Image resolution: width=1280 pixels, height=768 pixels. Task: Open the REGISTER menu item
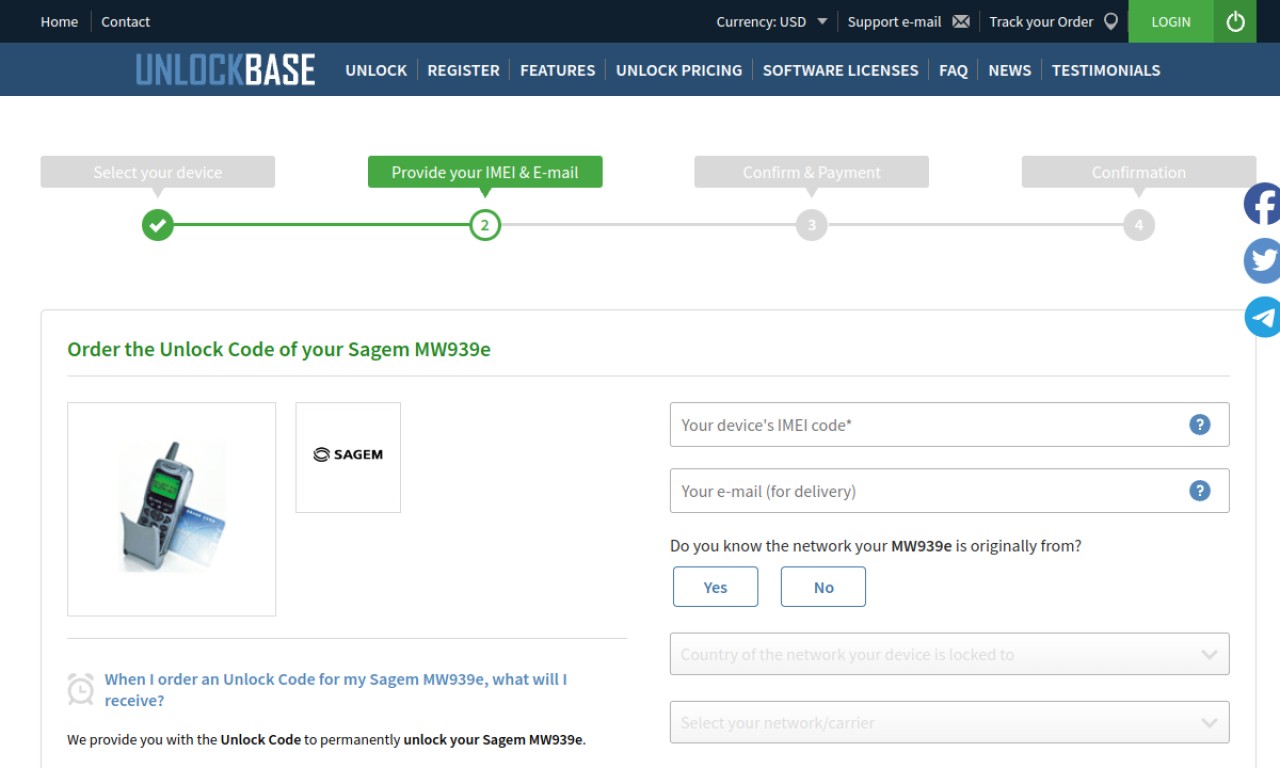[463, 70]
